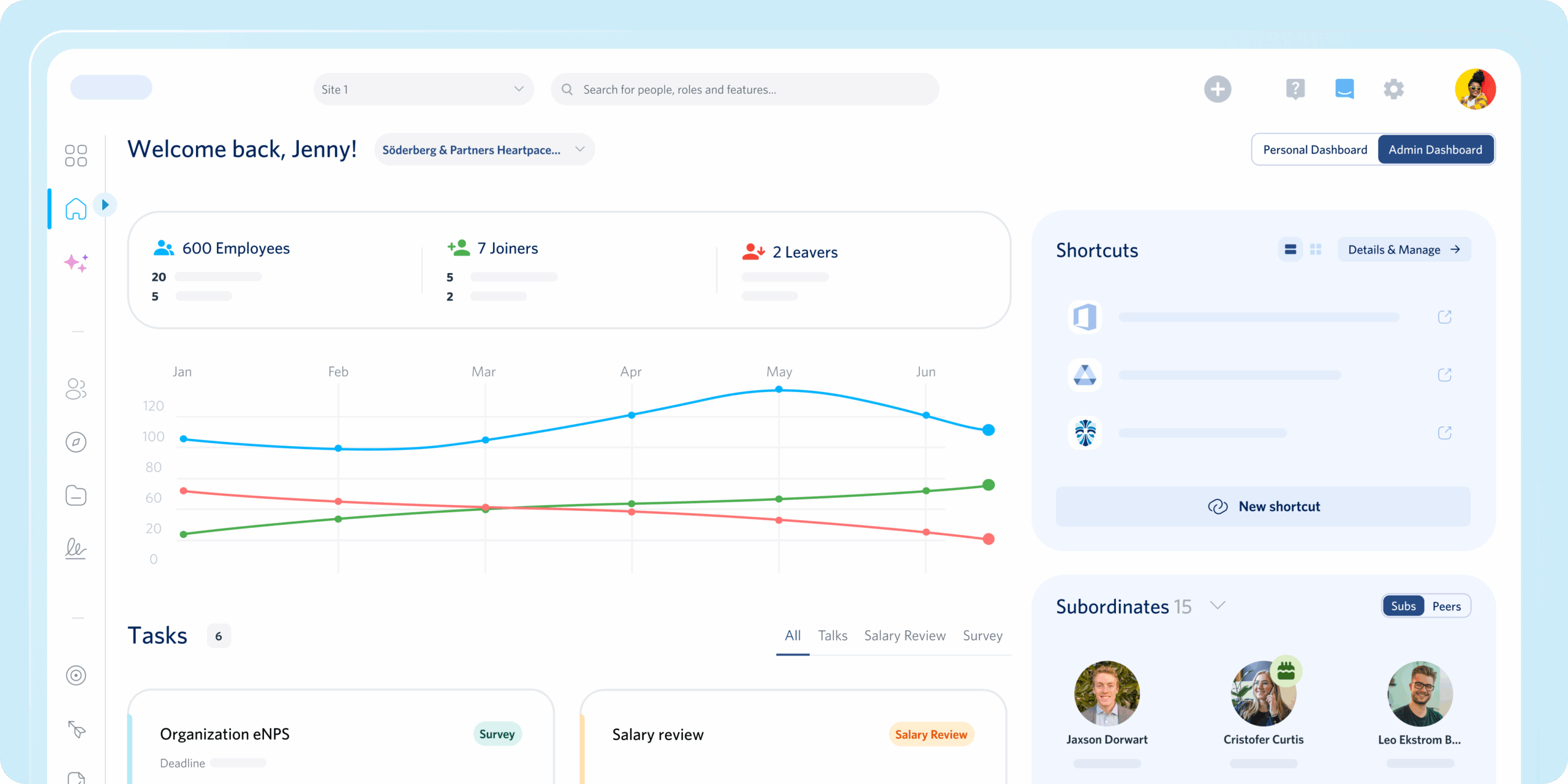Image resolution: width=1568 pixels, height=784 pixels.
Task: Open external link for Google Drive shortcut
Action: click(1445, 375)
